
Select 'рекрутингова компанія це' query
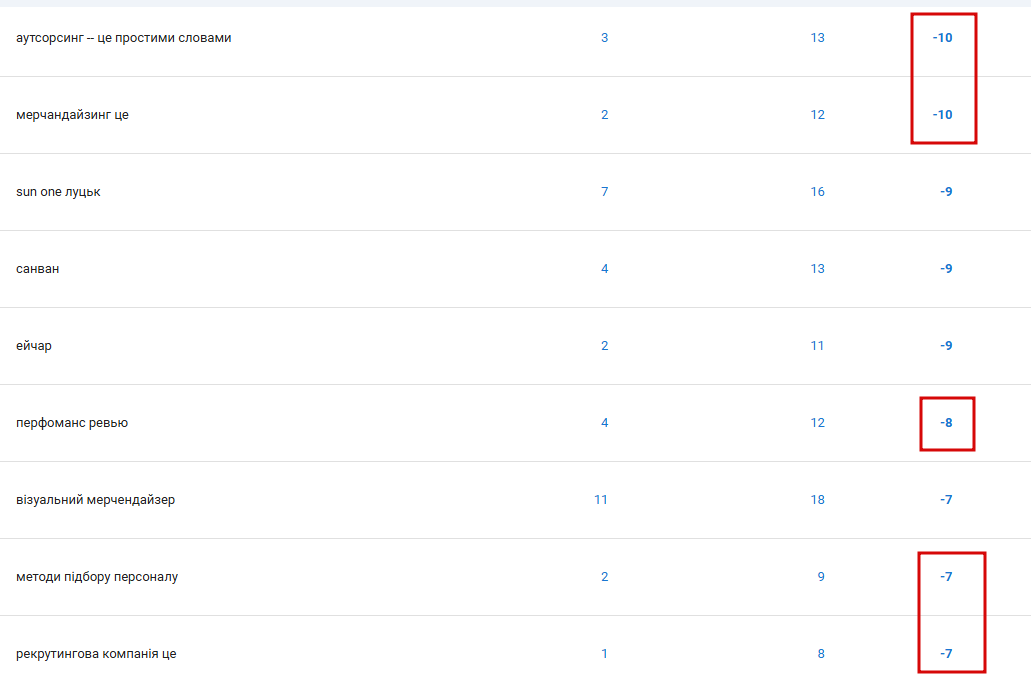pyautogui.click(x=96, y=654)
